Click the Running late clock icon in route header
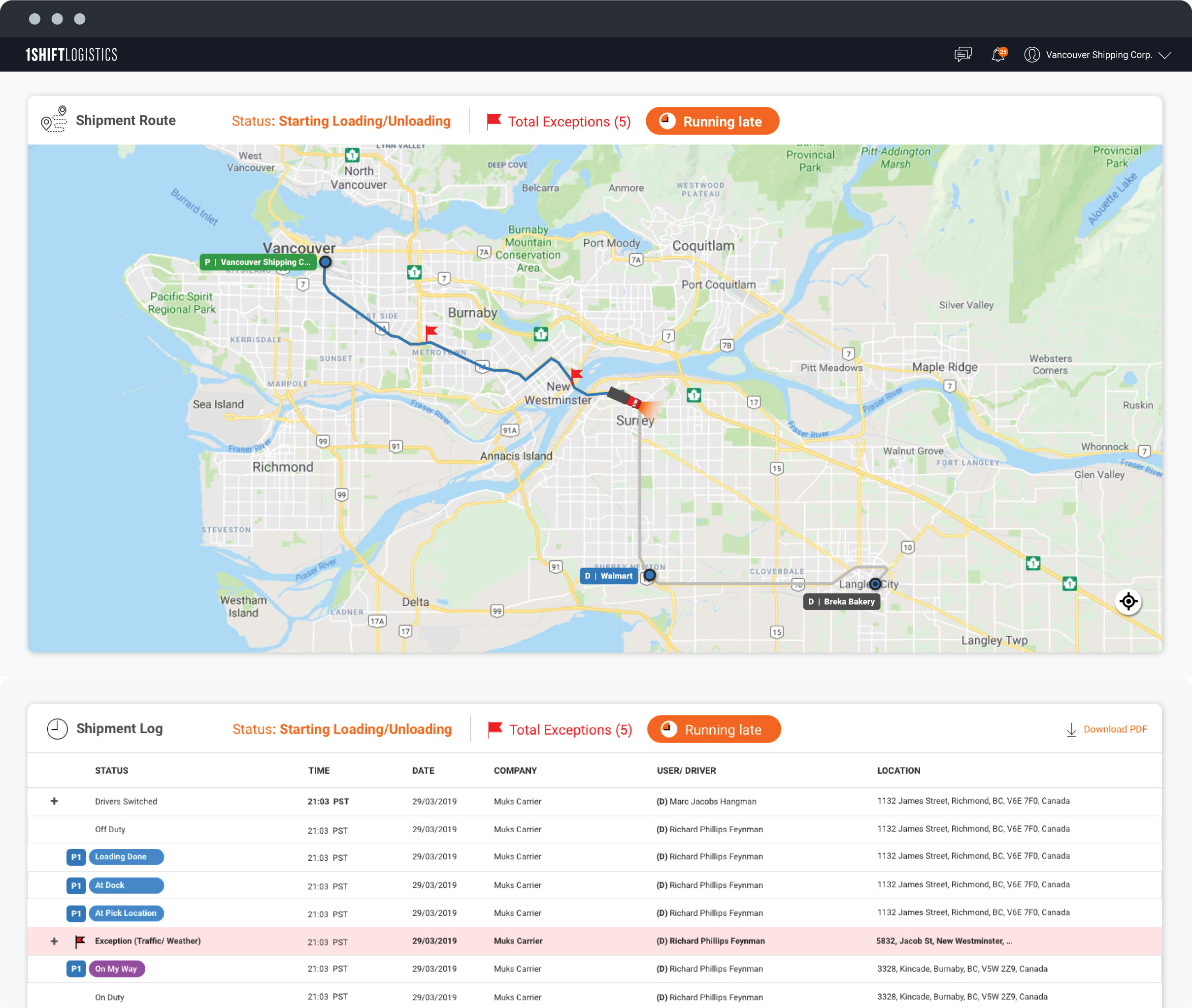This screenshot has height=1008, width=1192. [667, 121]
